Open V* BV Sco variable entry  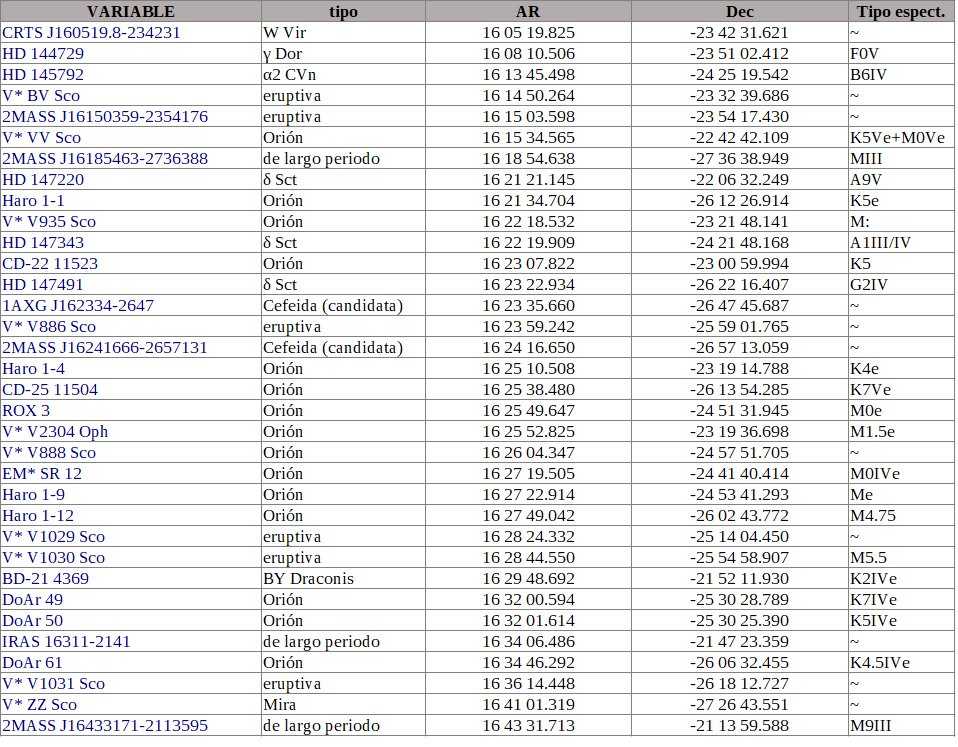tap(41, 95)
